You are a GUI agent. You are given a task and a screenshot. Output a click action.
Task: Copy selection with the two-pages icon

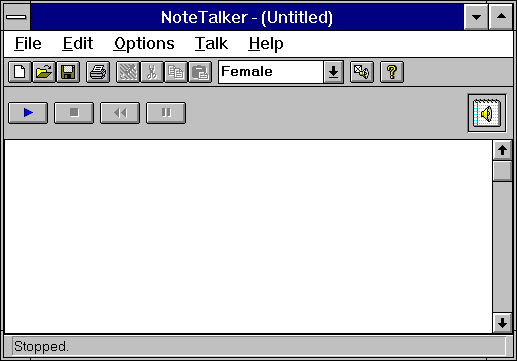click(176, 72)
